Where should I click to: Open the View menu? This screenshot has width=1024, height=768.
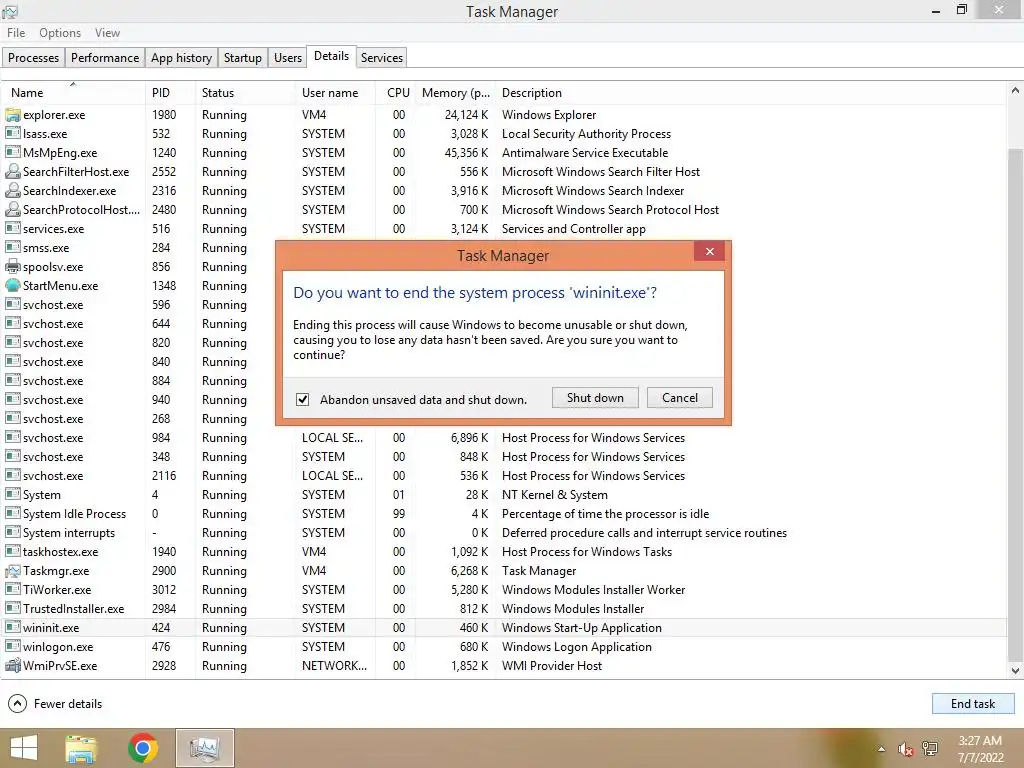[107, 33]
